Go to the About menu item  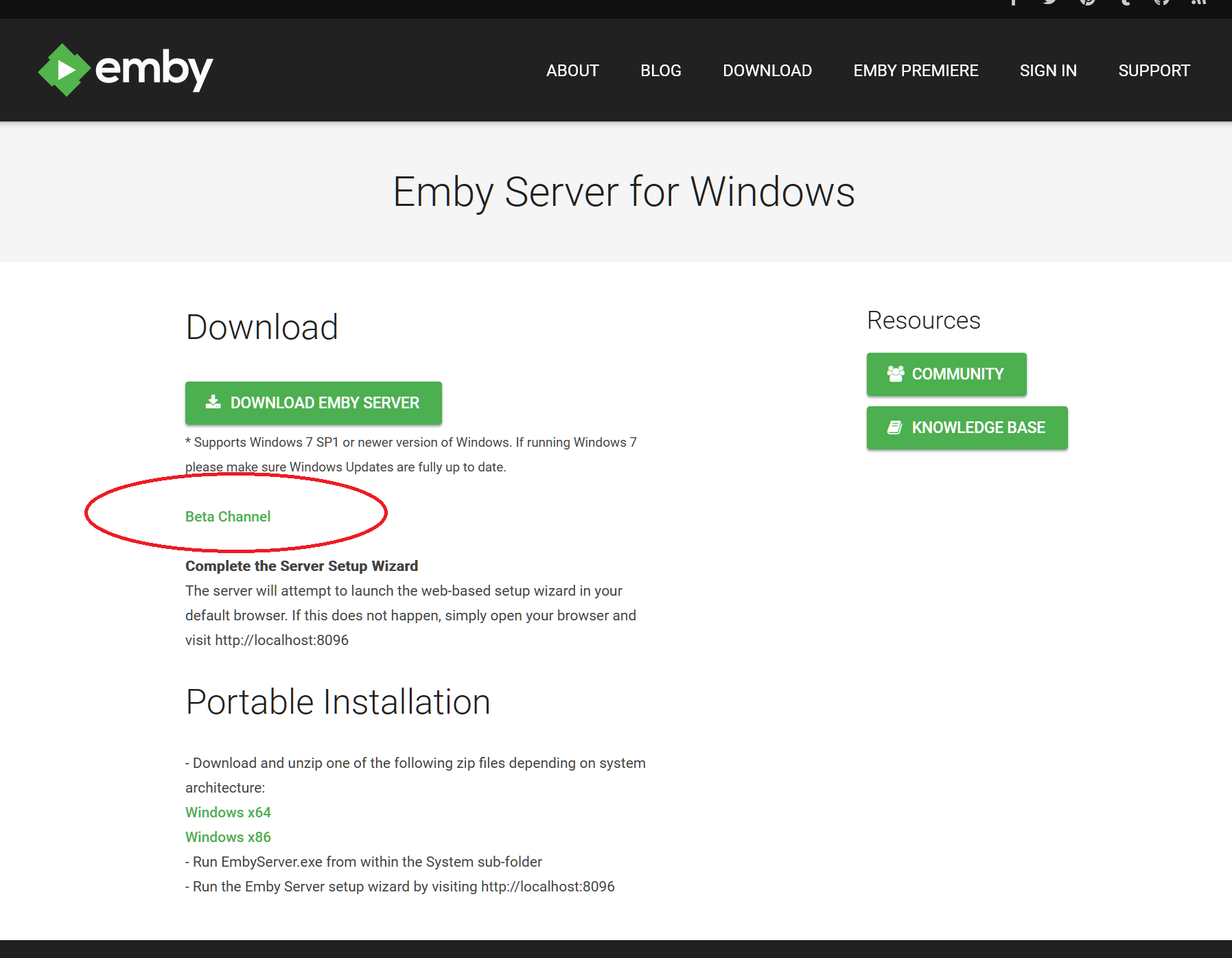(x=572, y=71)
